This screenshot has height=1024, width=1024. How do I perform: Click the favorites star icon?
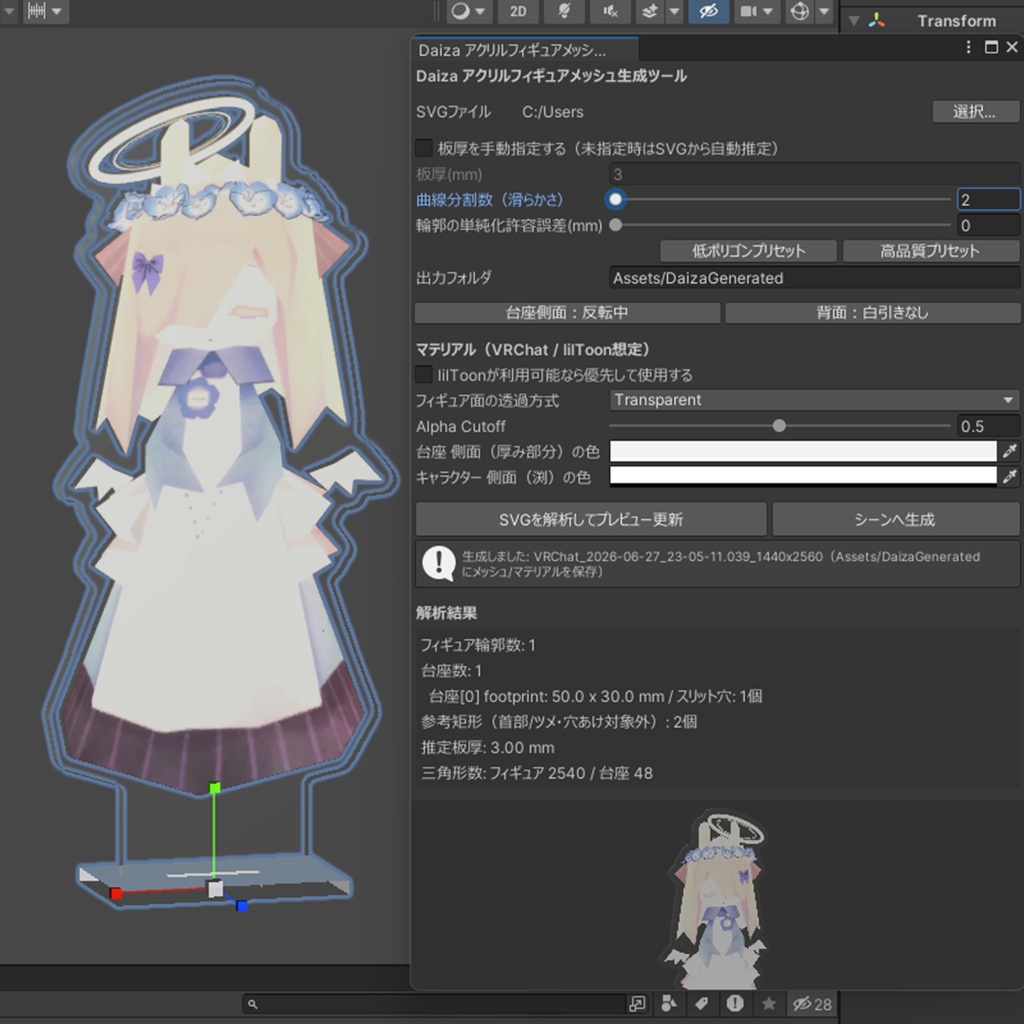[x=769, y=1003]
